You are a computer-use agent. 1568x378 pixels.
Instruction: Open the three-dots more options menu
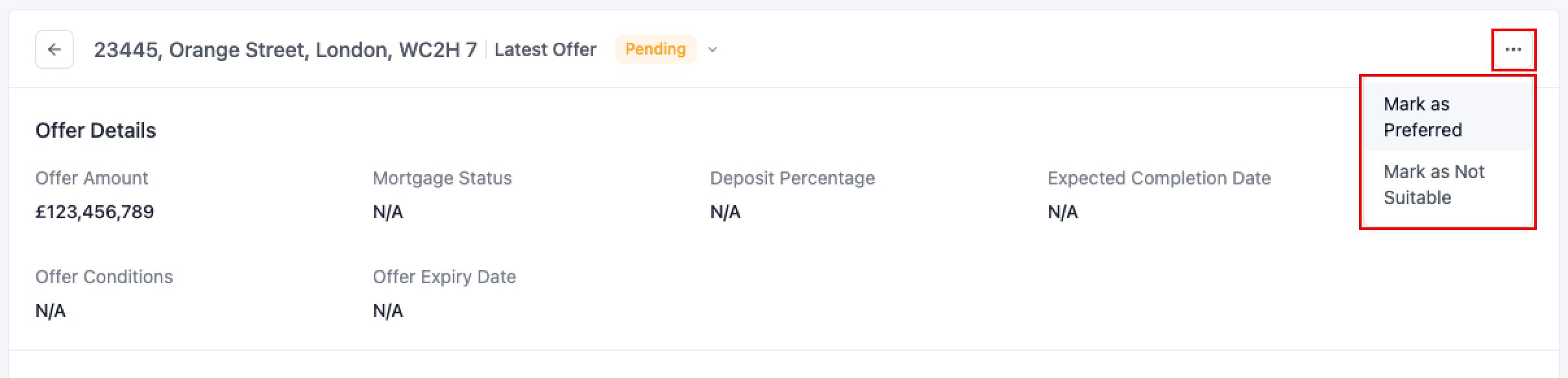1513,49
